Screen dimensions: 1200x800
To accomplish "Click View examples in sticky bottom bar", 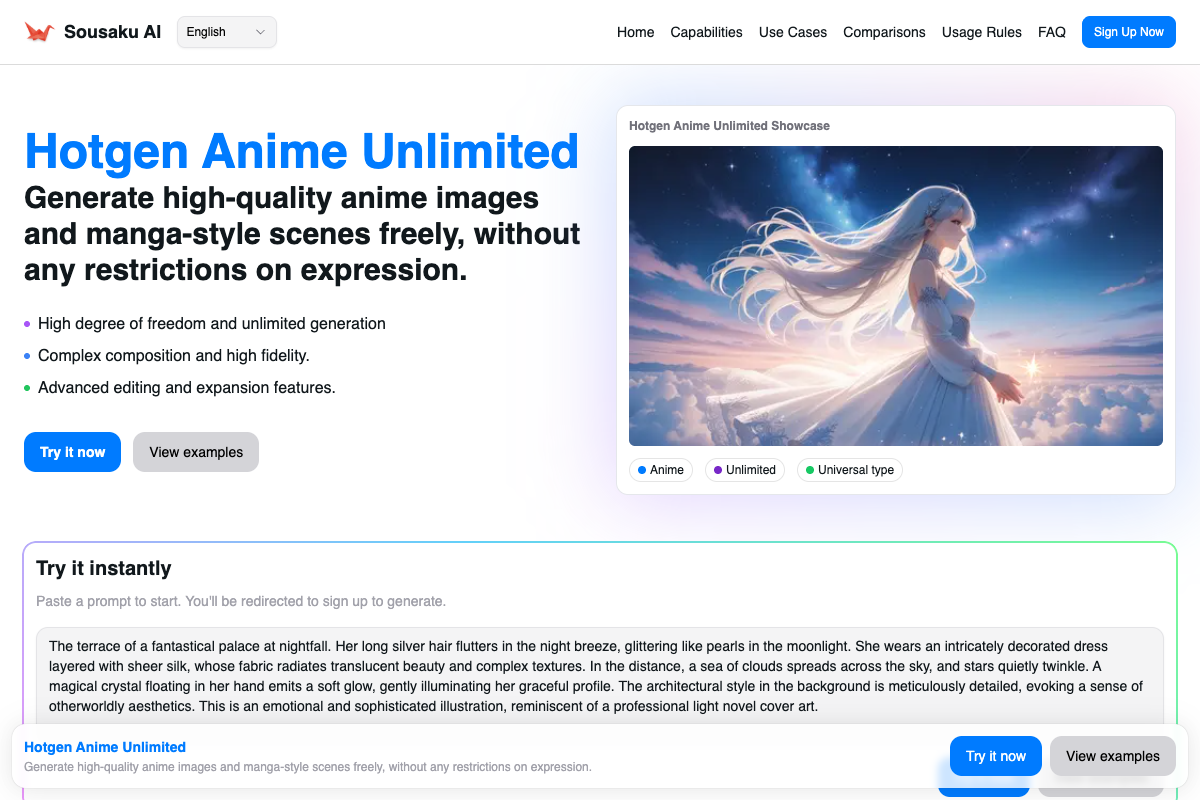I will click(1112, 756).
